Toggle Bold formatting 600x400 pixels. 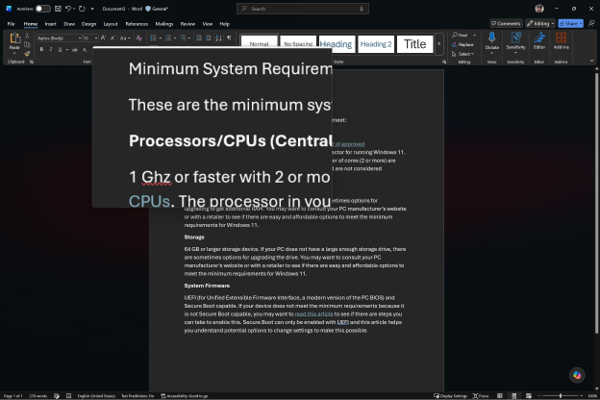pos(41,49)
